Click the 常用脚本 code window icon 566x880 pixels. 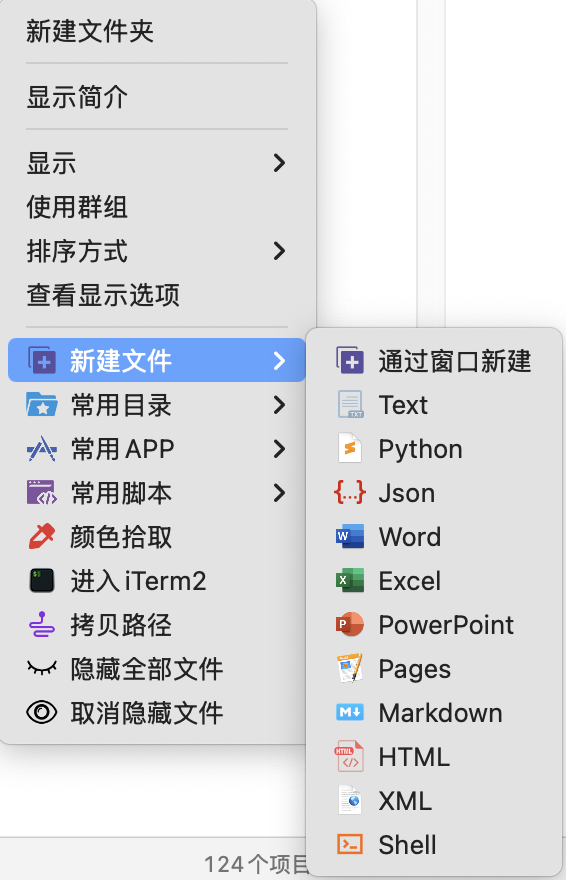(42, 493)
